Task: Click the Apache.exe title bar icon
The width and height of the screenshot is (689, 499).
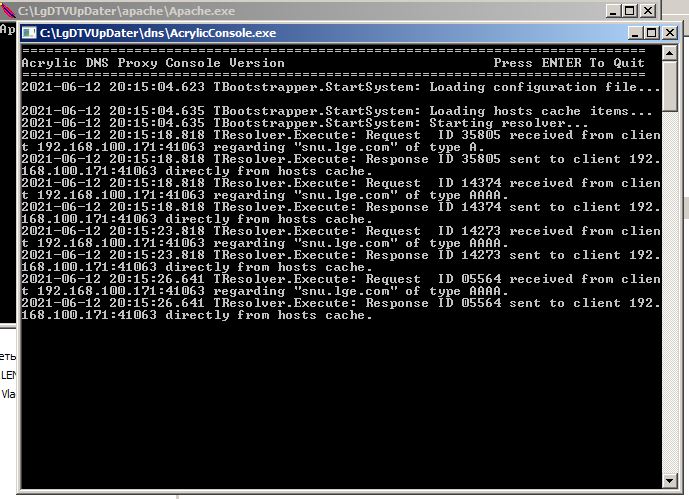Action: click(x=8, y=10)
